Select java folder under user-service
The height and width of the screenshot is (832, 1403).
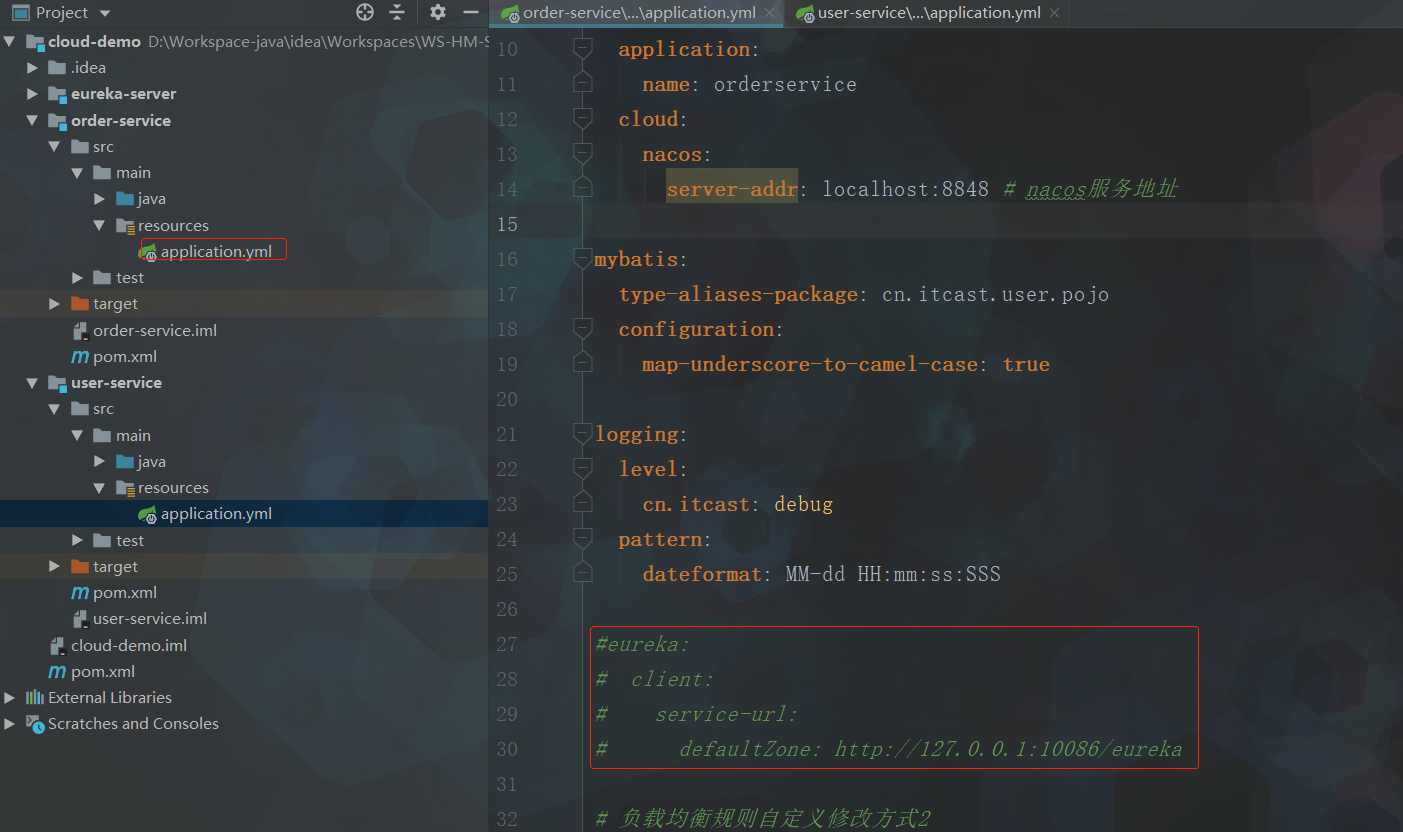tap(141, 462)
